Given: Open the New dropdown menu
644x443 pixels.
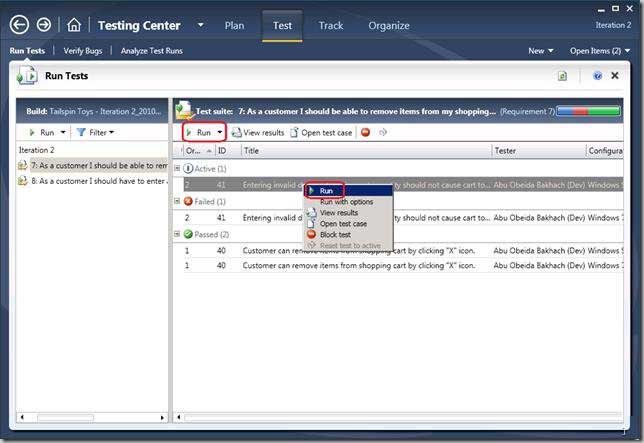Looking at the screenshot, I should coord(540,50).
